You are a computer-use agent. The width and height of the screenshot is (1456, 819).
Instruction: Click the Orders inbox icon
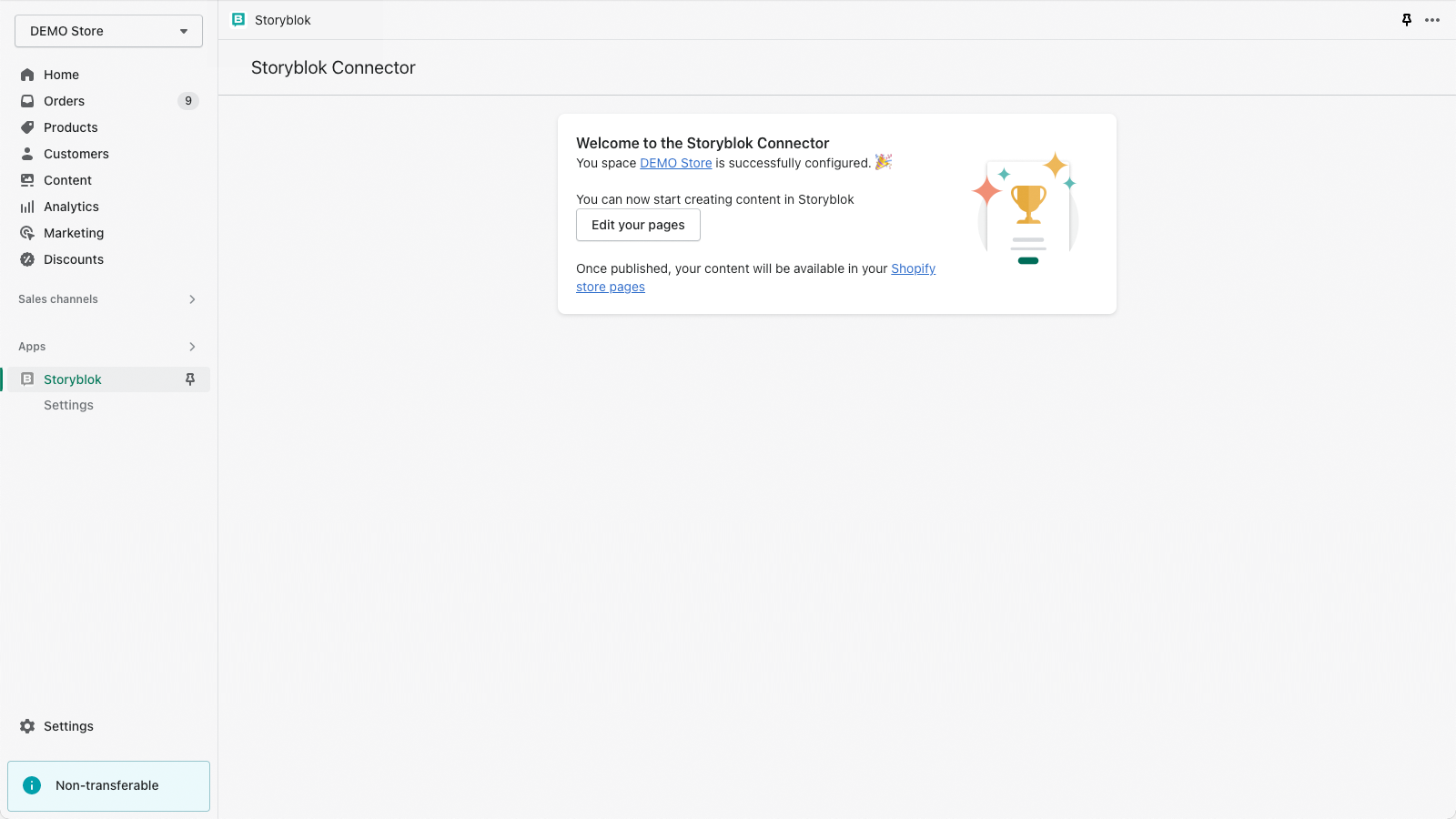tap(27, 101)
